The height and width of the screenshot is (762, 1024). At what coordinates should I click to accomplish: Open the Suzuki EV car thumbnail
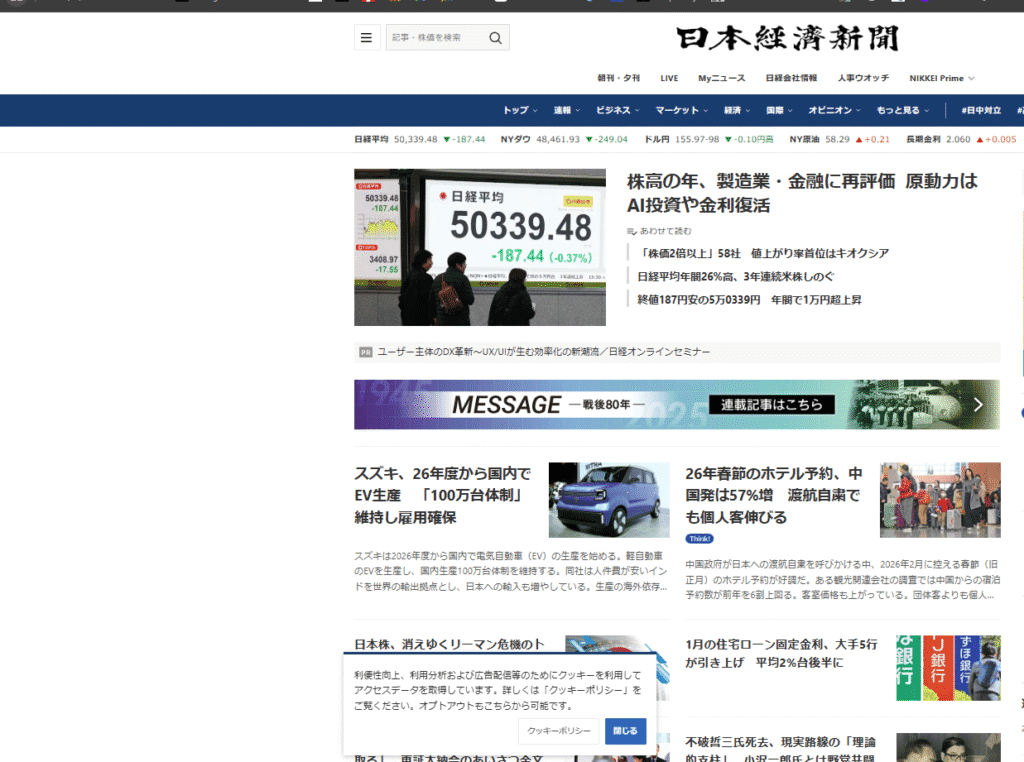pyautogui.click(x=609, y=500)
